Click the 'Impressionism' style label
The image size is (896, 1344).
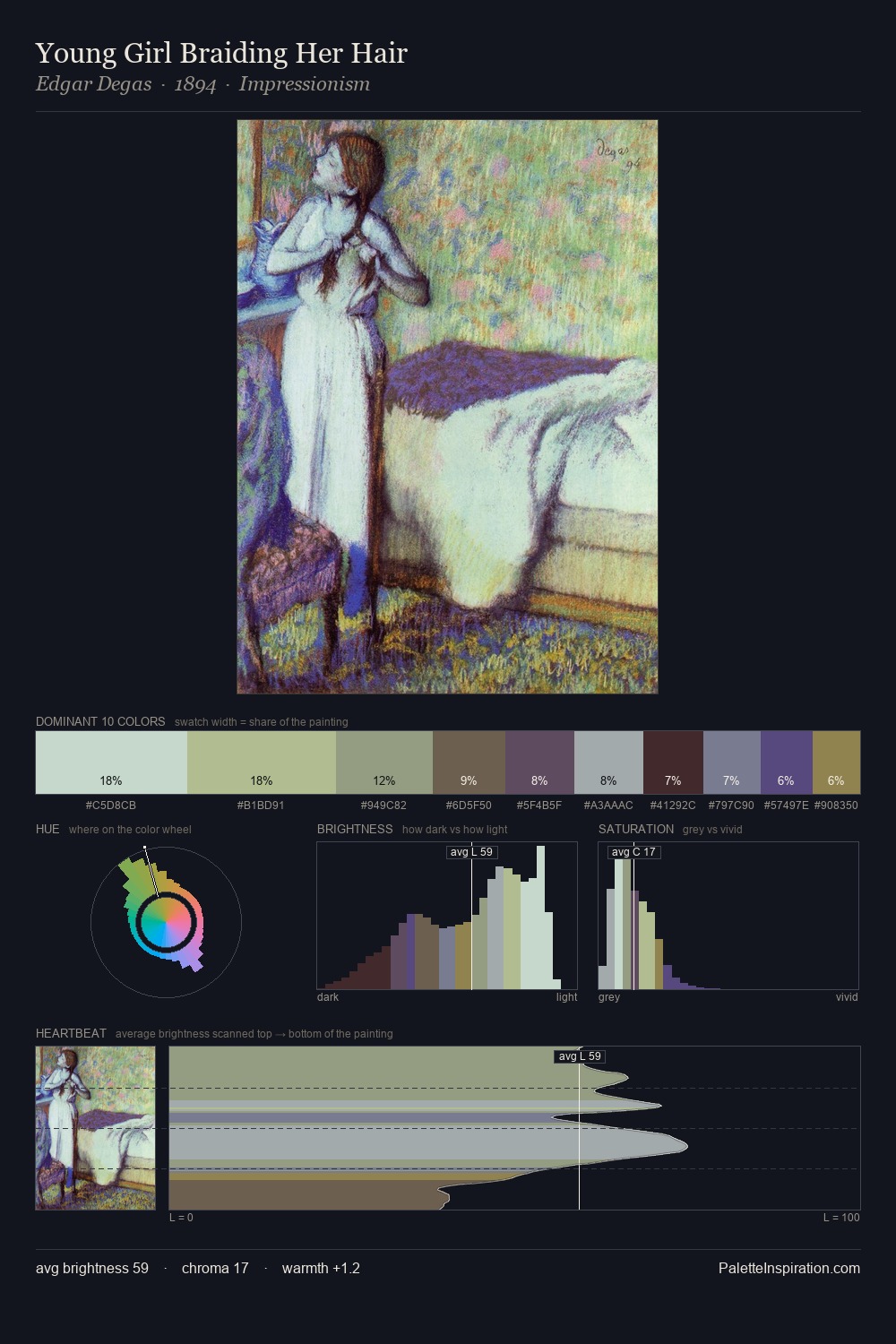click(304, 84)
